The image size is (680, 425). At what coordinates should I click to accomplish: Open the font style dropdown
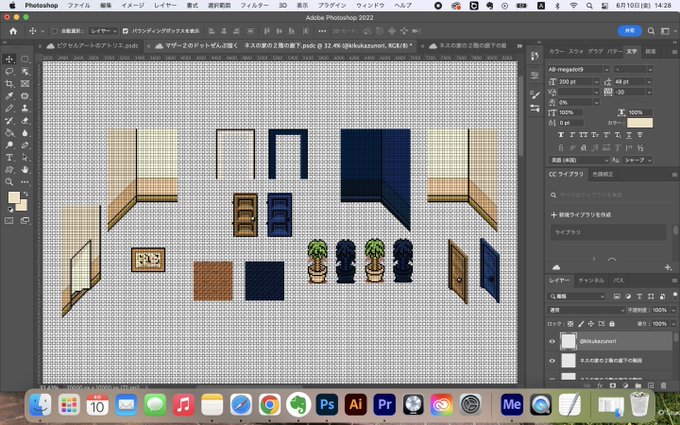pos(650,69)
